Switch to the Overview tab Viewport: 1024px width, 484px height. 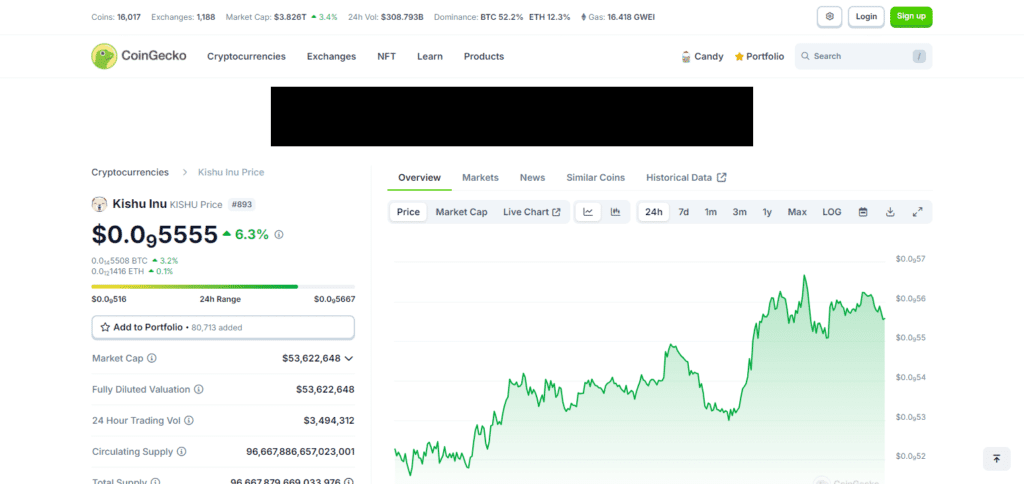pyautogui.click(x=419, y=177)
